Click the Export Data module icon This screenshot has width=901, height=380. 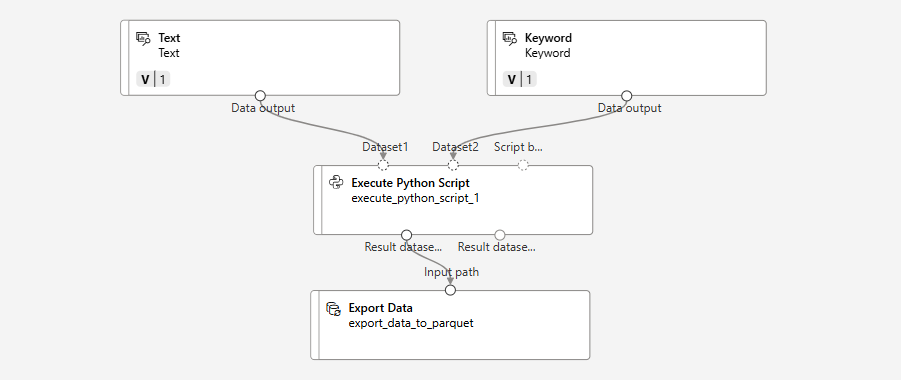(x=333, y=308)
